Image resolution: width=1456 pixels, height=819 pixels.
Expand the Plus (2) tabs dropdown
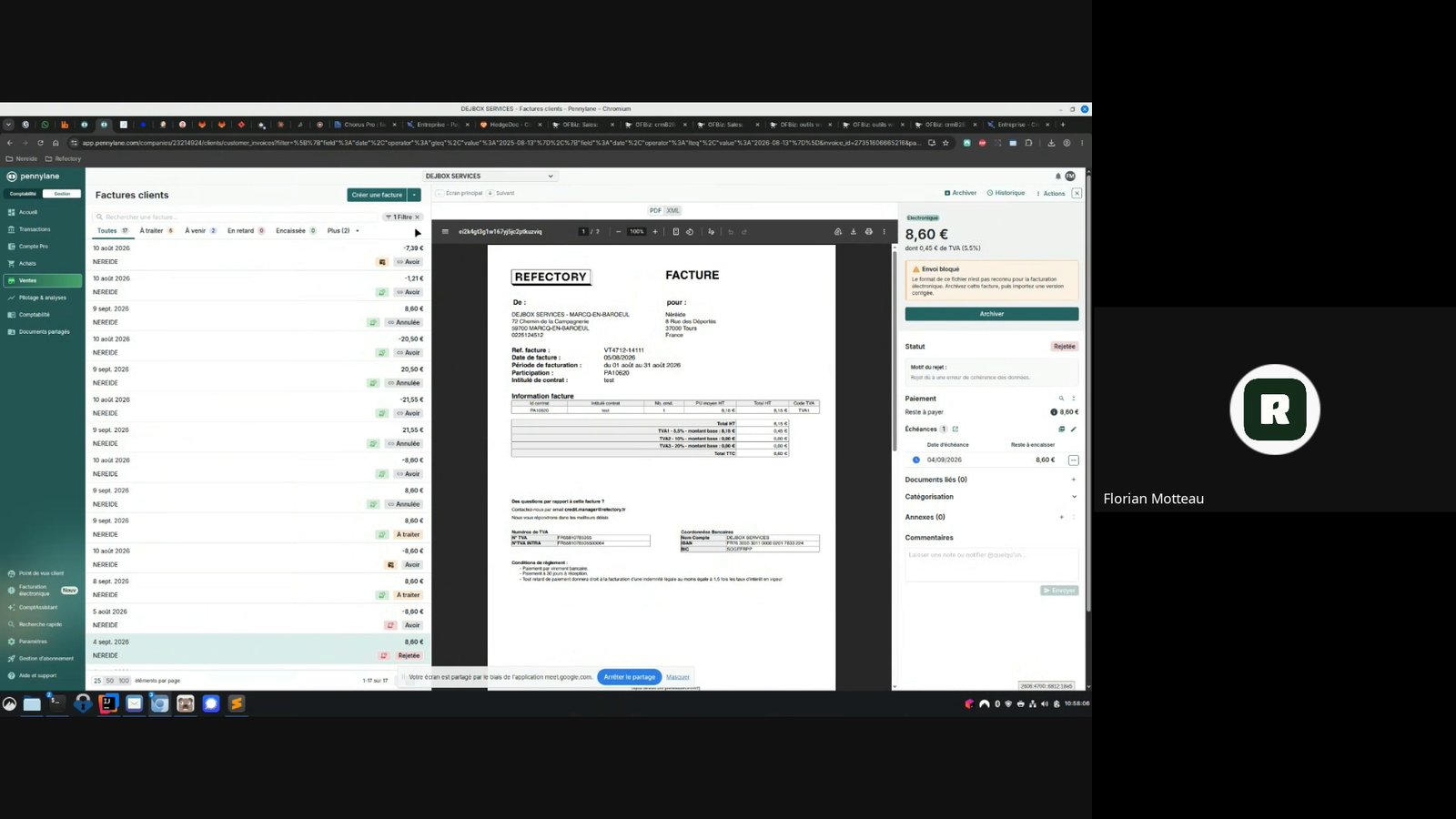(343, 231)
